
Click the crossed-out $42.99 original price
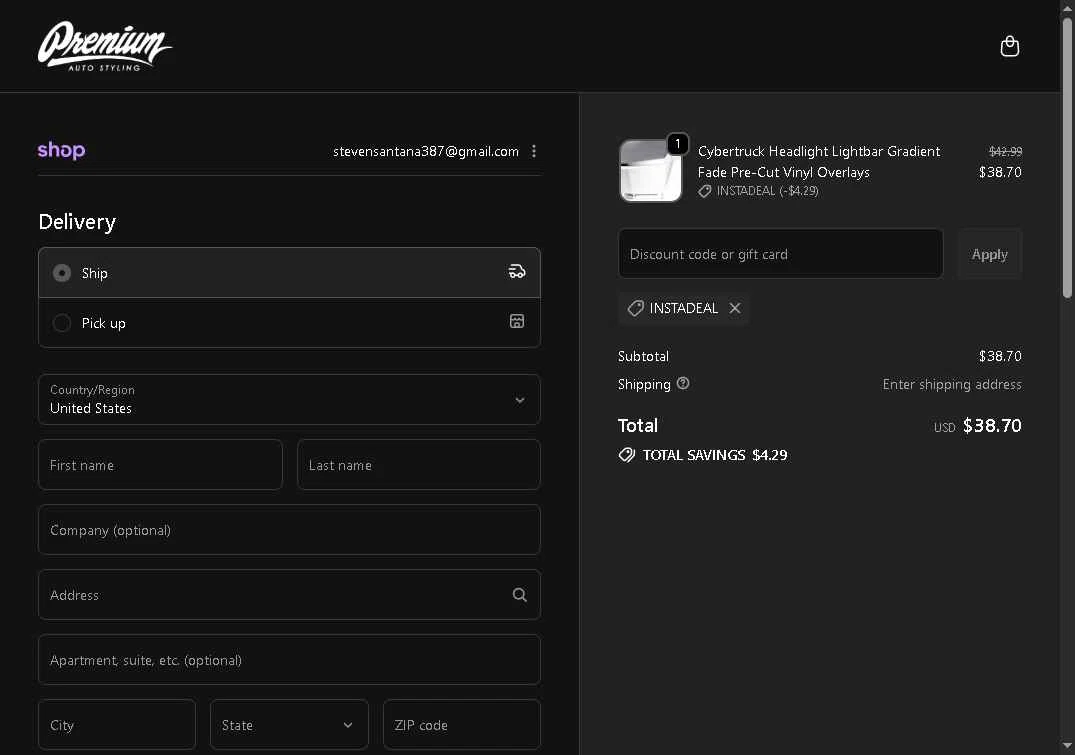(1005, 151)
